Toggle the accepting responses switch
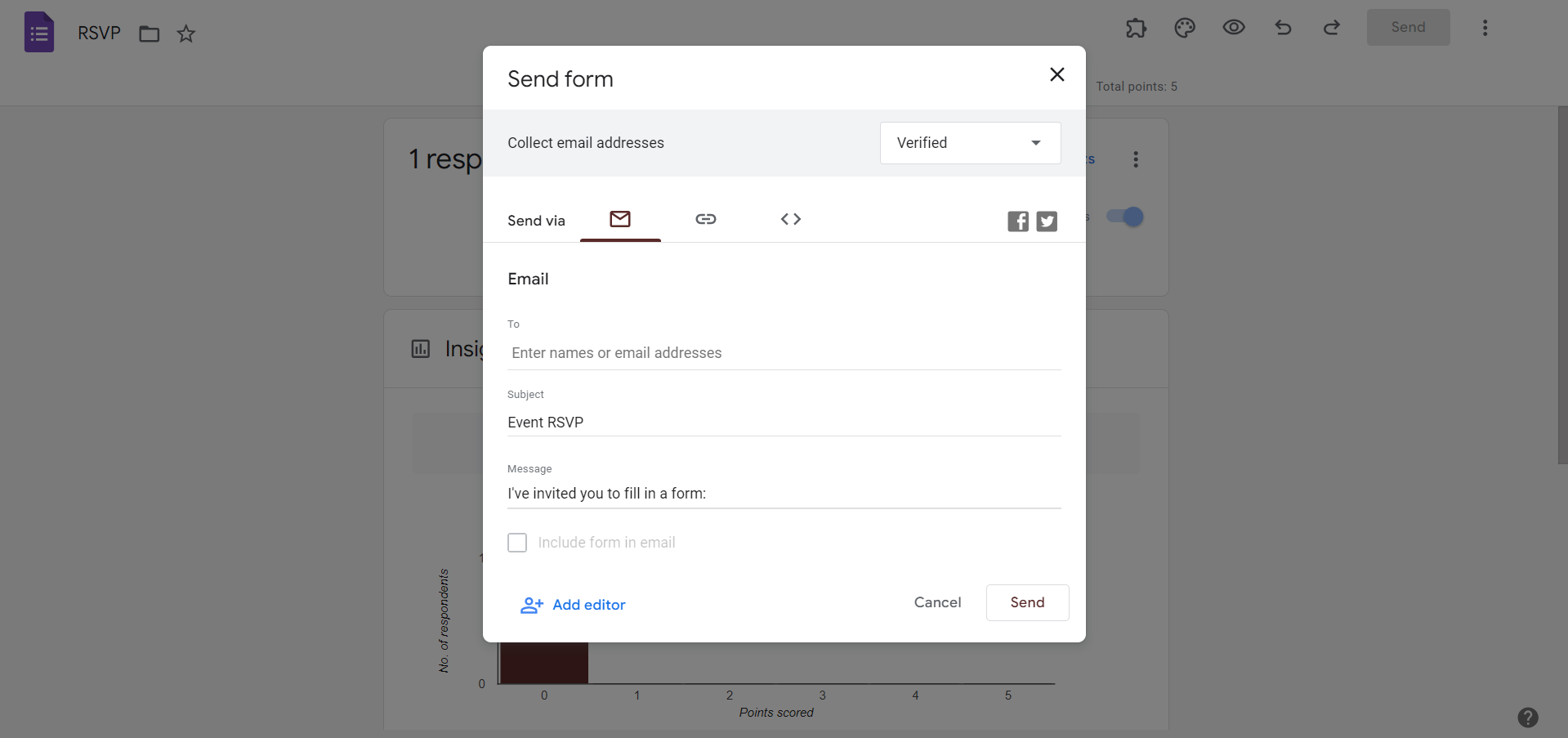Screen dimensions: 1568x738 pyautogui.click(x=1124, y=217)
